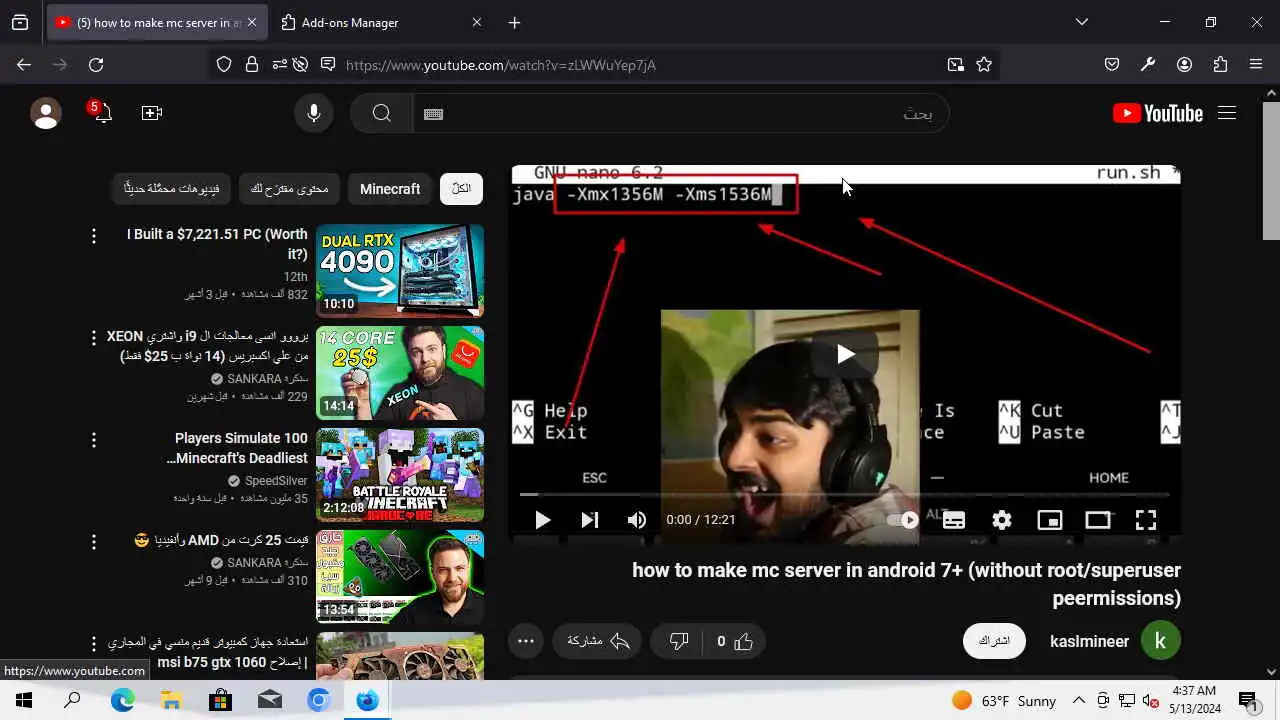The image size is (1280, 720).
Task: Open File Explorer from taskbar
Action: point(171,700)
